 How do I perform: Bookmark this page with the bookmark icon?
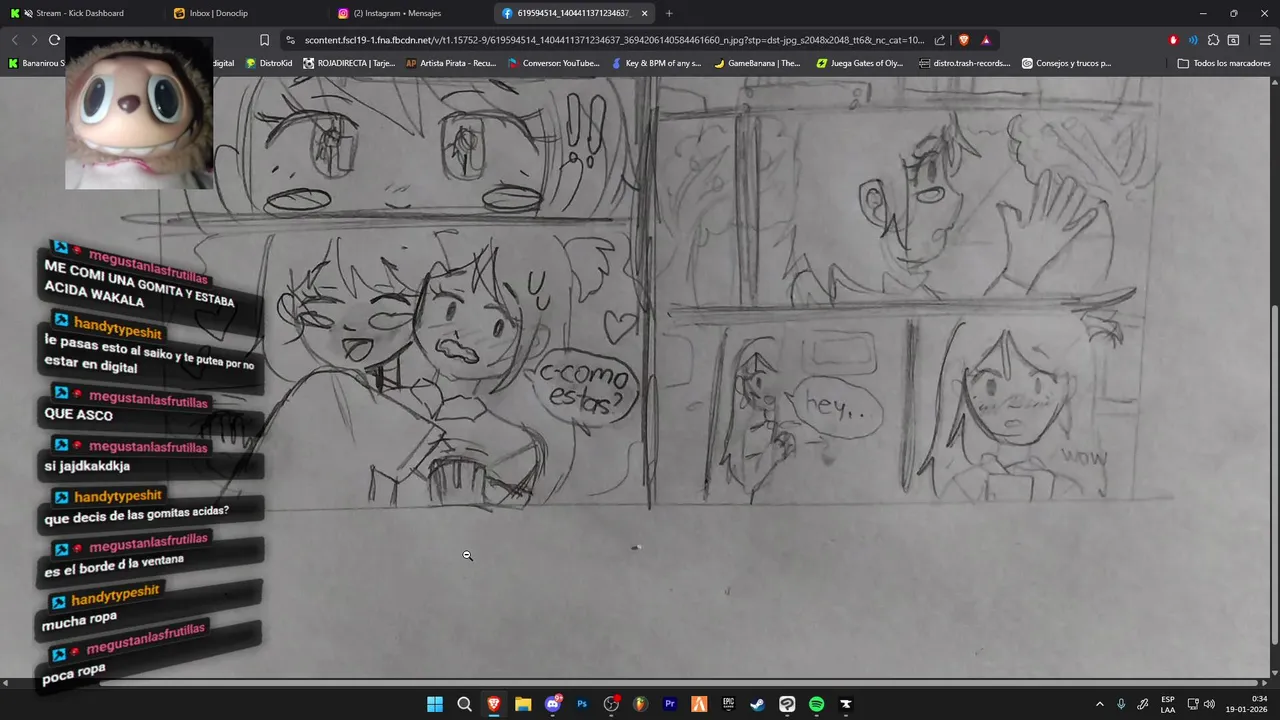[264, 40]
